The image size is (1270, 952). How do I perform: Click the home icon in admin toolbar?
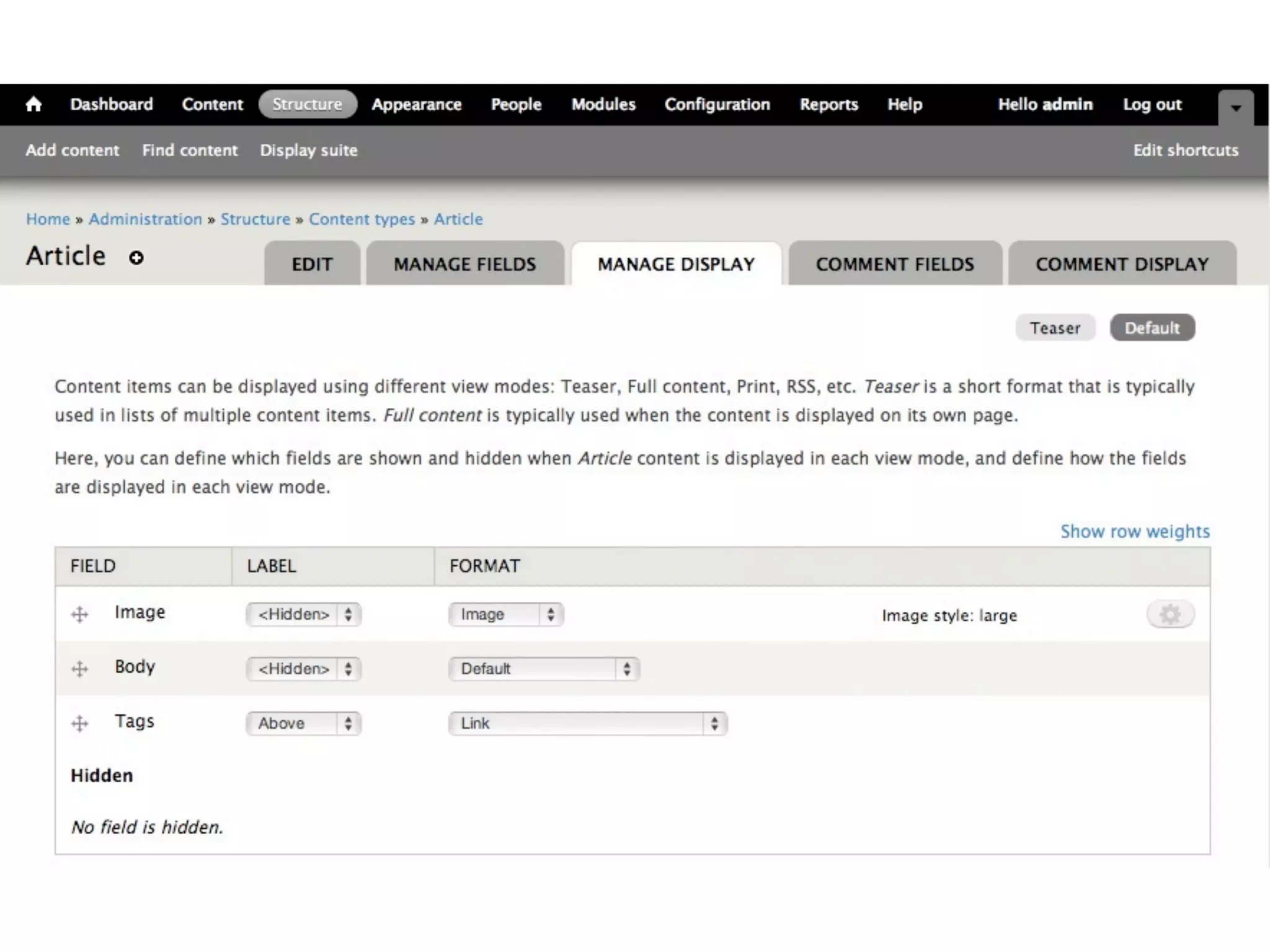[33, 104]
